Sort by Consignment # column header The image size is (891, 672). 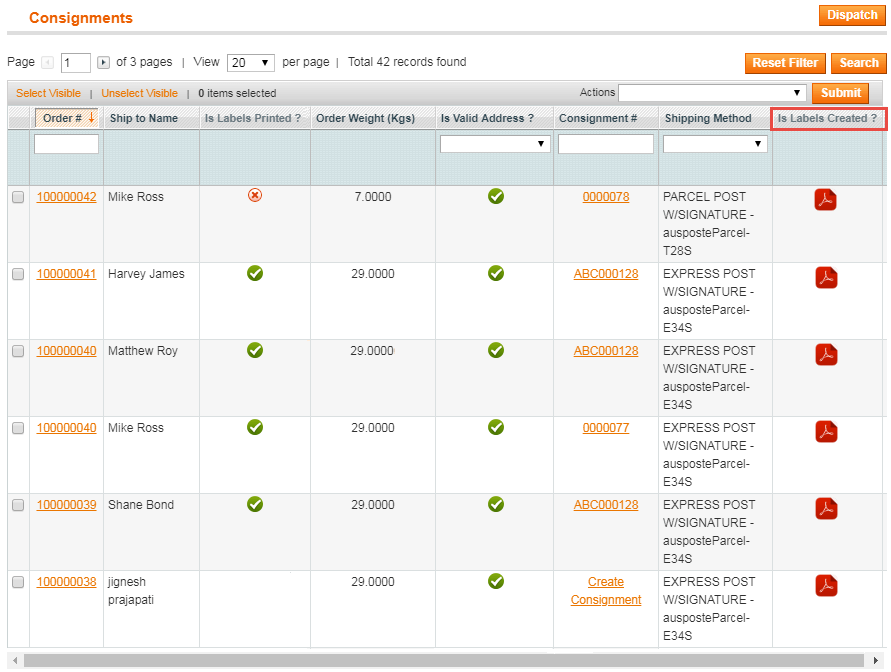coord(598,118)
